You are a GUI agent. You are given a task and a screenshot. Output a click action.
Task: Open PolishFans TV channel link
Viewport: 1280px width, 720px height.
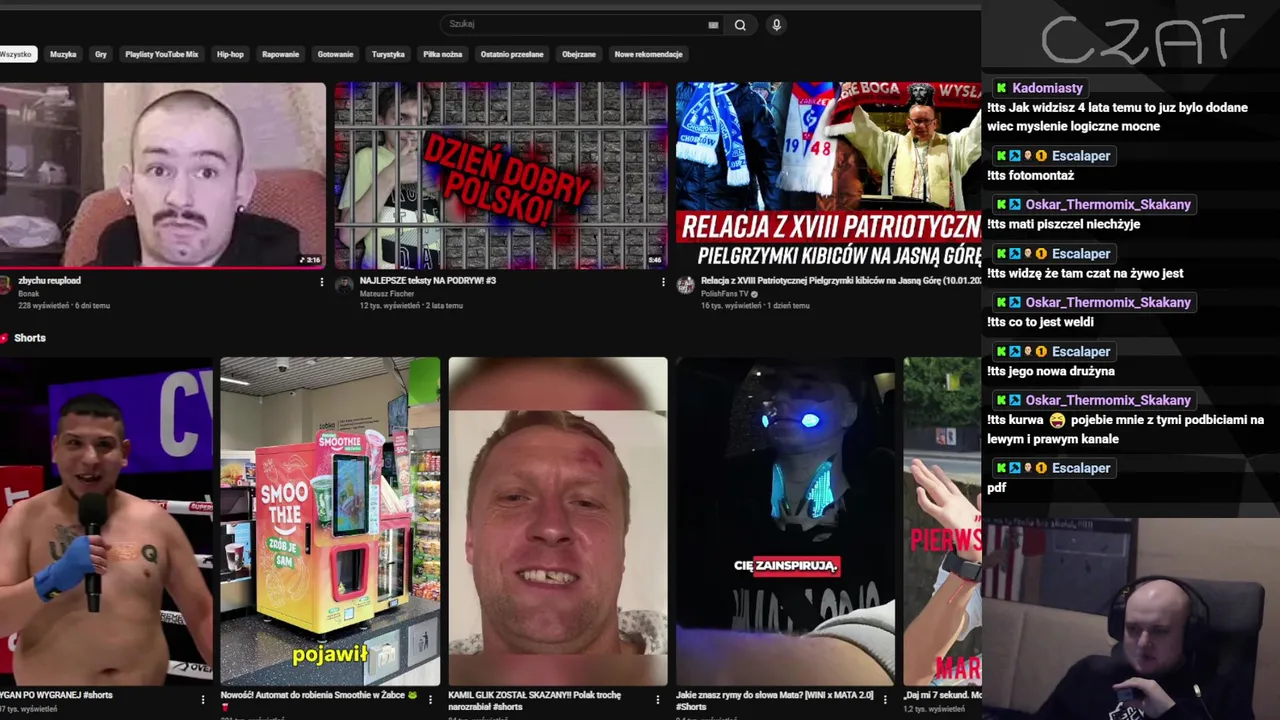(x=725, y=294)
